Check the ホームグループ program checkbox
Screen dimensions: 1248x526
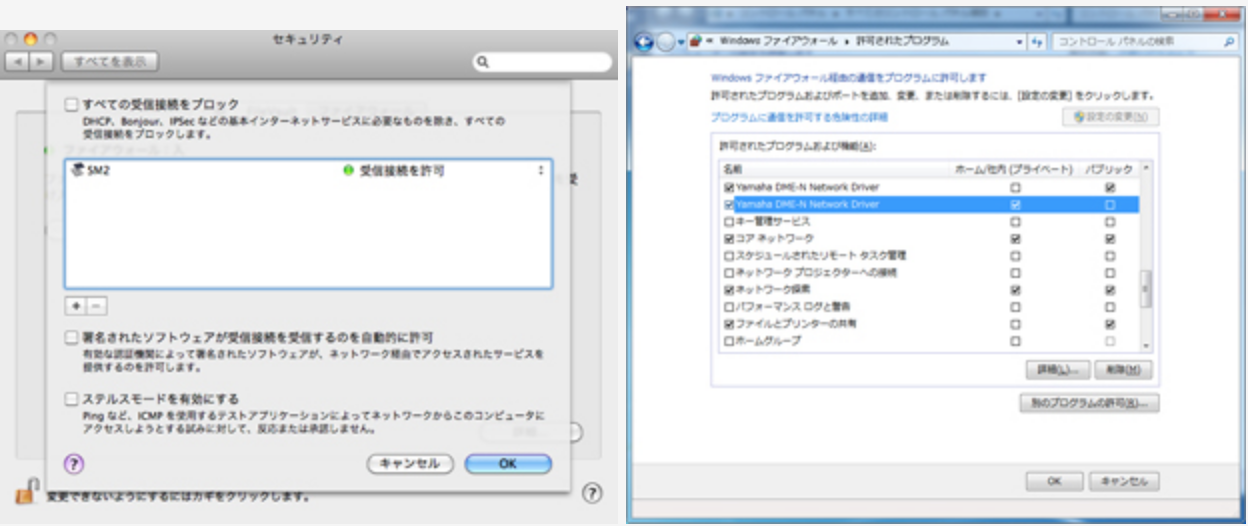click(x=728, y=341)
